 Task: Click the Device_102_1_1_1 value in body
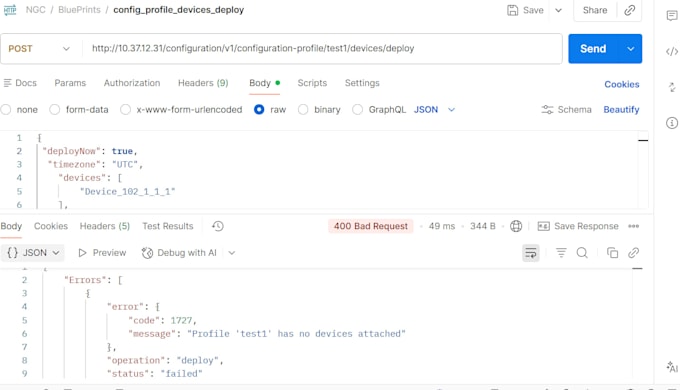pos(128,191)
